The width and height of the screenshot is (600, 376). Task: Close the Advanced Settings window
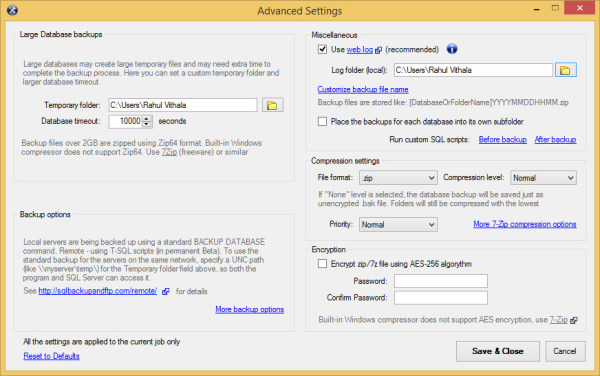pos(579,8)
